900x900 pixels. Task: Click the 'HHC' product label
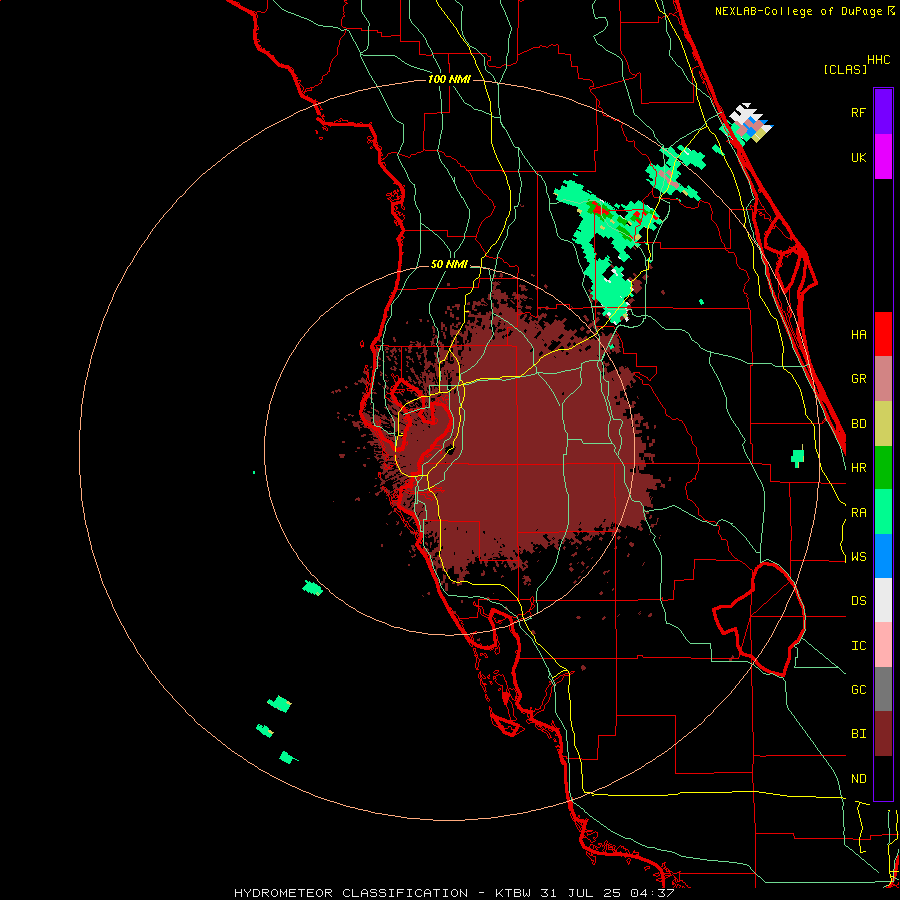(x=878, y=60)
